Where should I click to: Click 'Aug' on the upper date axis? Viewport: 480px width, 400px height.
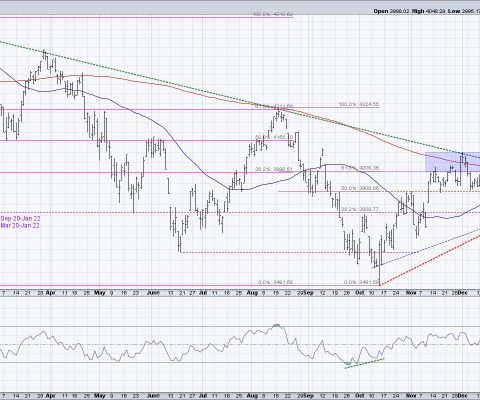tap(253, 293)
